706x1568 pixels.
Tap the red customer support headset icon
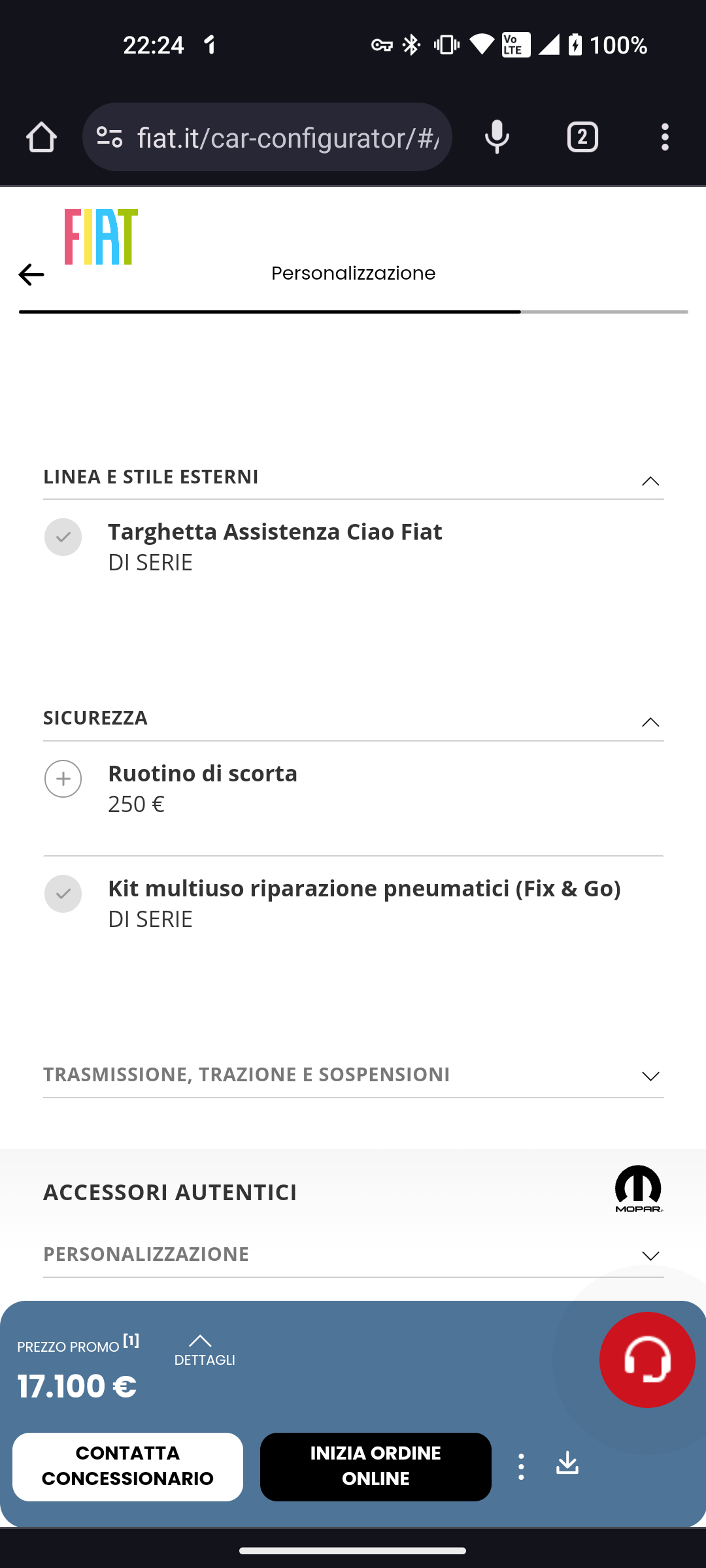pyautogui.click(x=647, y=1360)
